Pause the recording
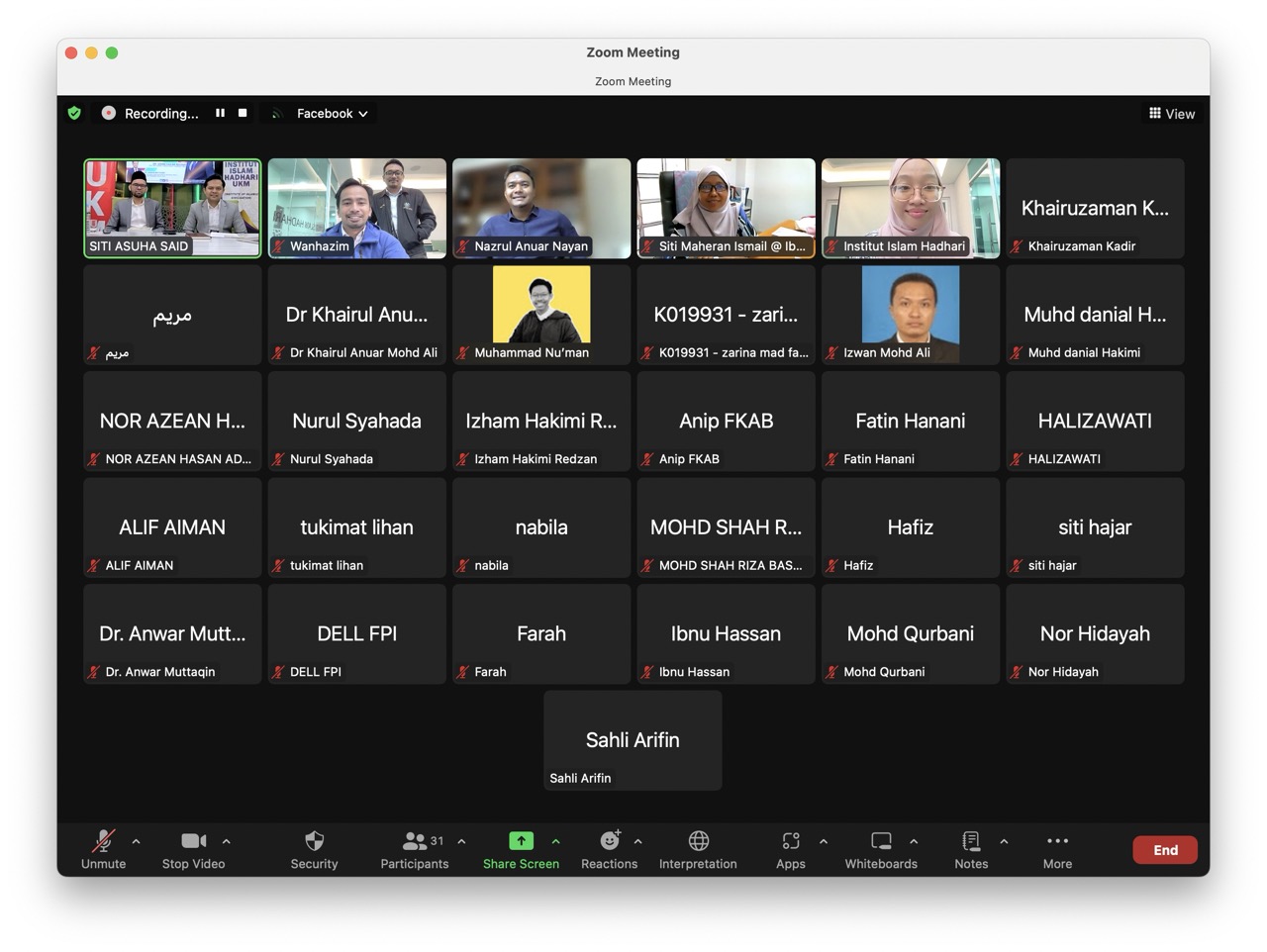Image resolution: width=1267 pixels, height=952 pixels. tap(220, 113)
